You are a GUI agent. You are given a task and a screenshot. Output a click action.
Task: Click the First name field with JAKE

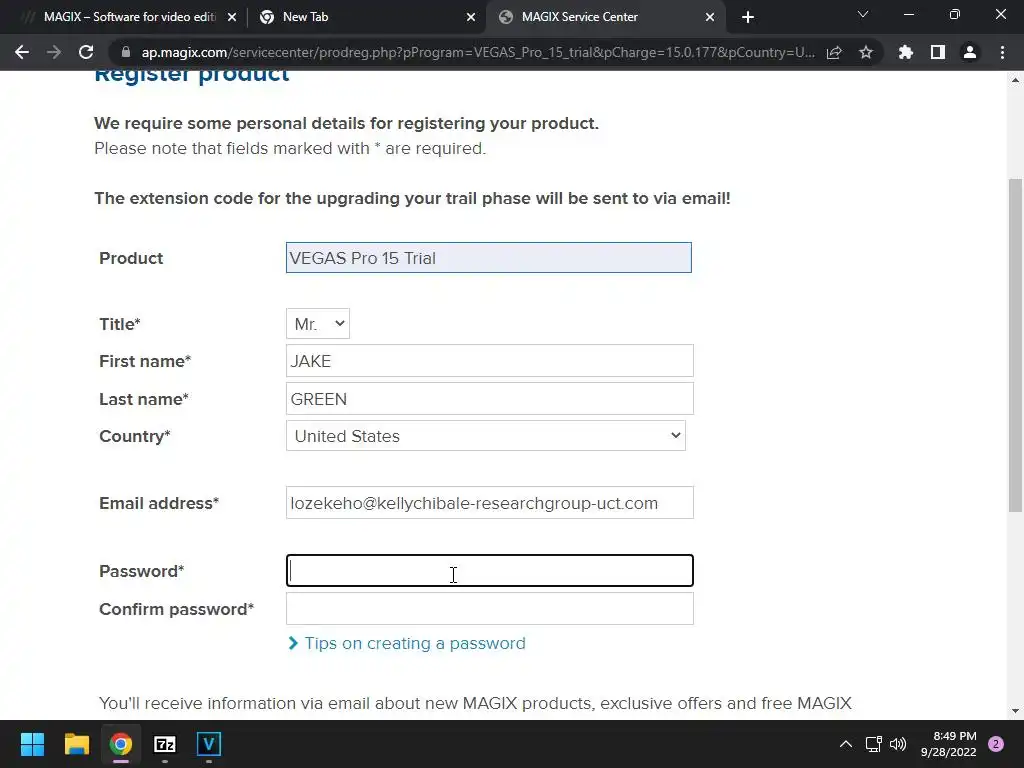point(490,361)
